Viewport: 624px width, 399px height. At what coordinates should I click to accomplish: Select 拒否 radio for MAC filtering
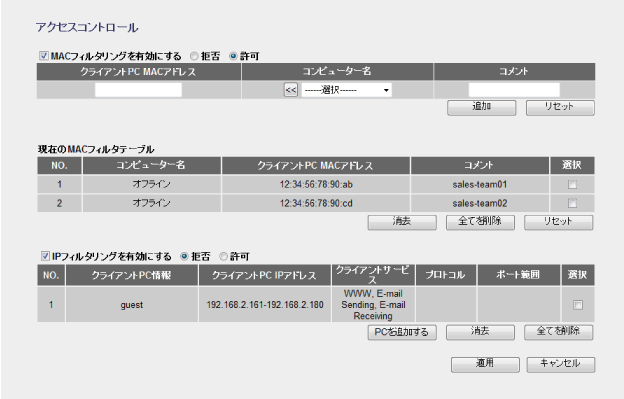click(x=194, y=56)
